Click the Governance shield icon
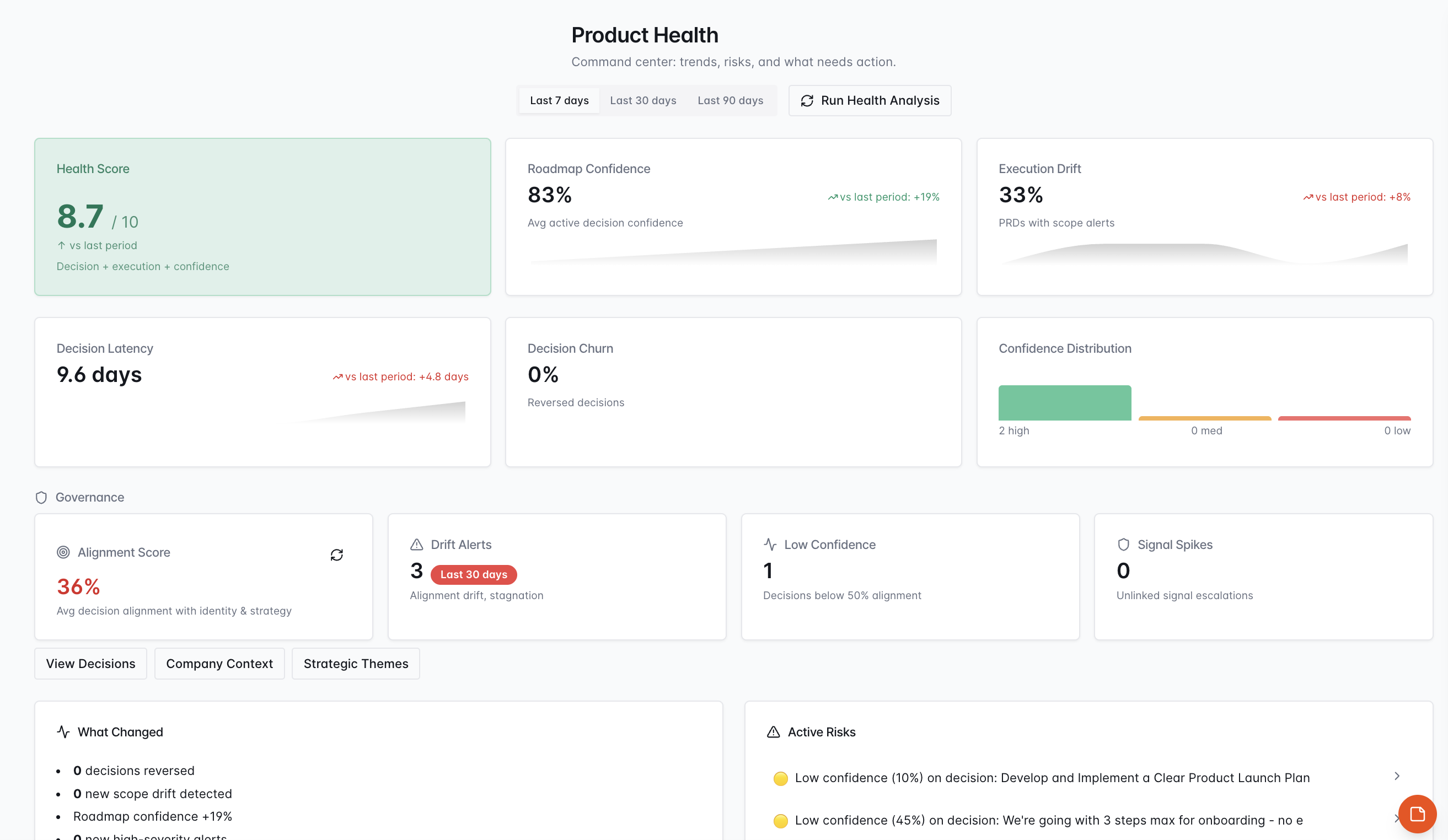 point(41,498)
